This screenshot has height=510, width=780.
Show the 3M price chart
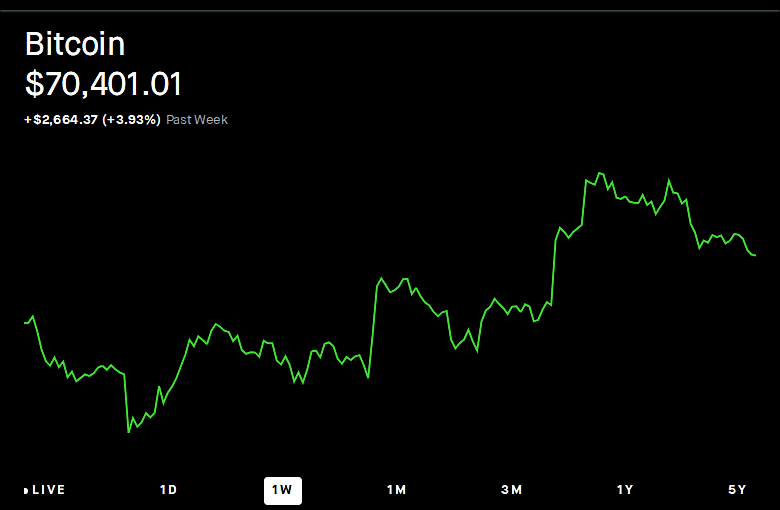(511, 490)
